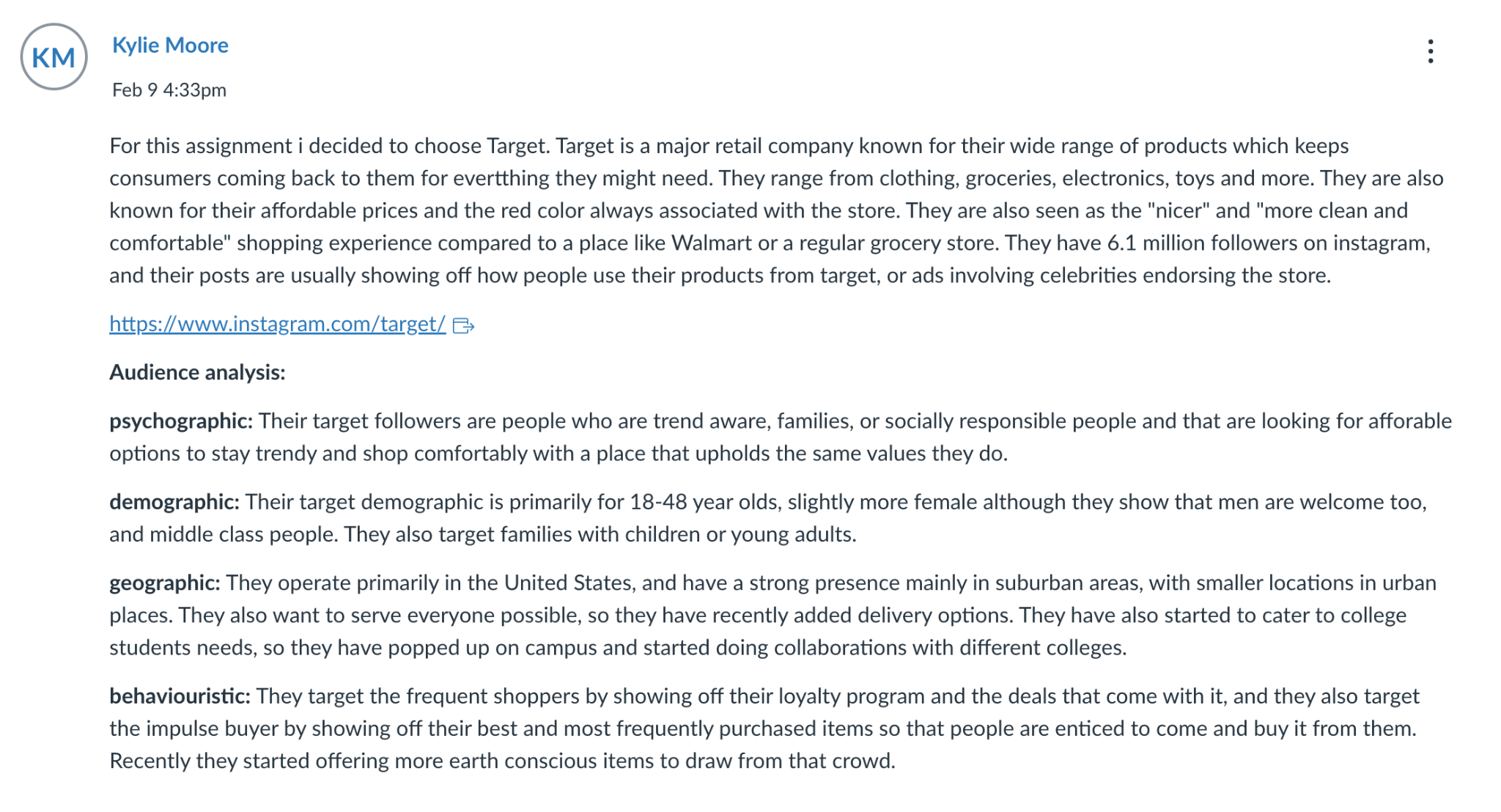This screenshot has width=1501, height=812.
Task: Open Kylie Moore's profile name link
Action: (170, 45)
